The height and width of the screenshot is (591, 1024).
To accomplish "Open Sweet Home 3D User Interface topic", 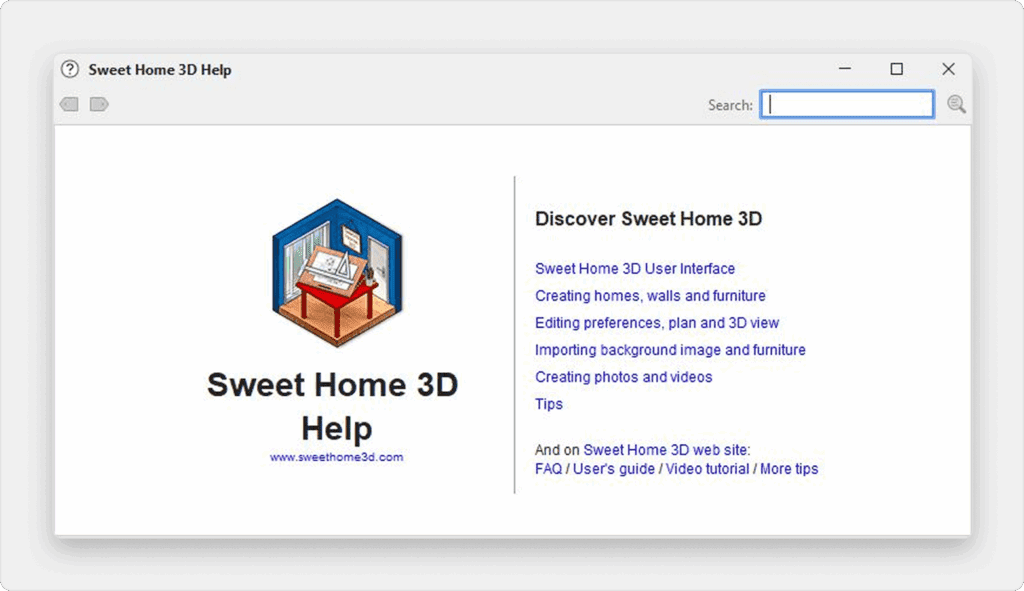I will click(x=635, y=269).
